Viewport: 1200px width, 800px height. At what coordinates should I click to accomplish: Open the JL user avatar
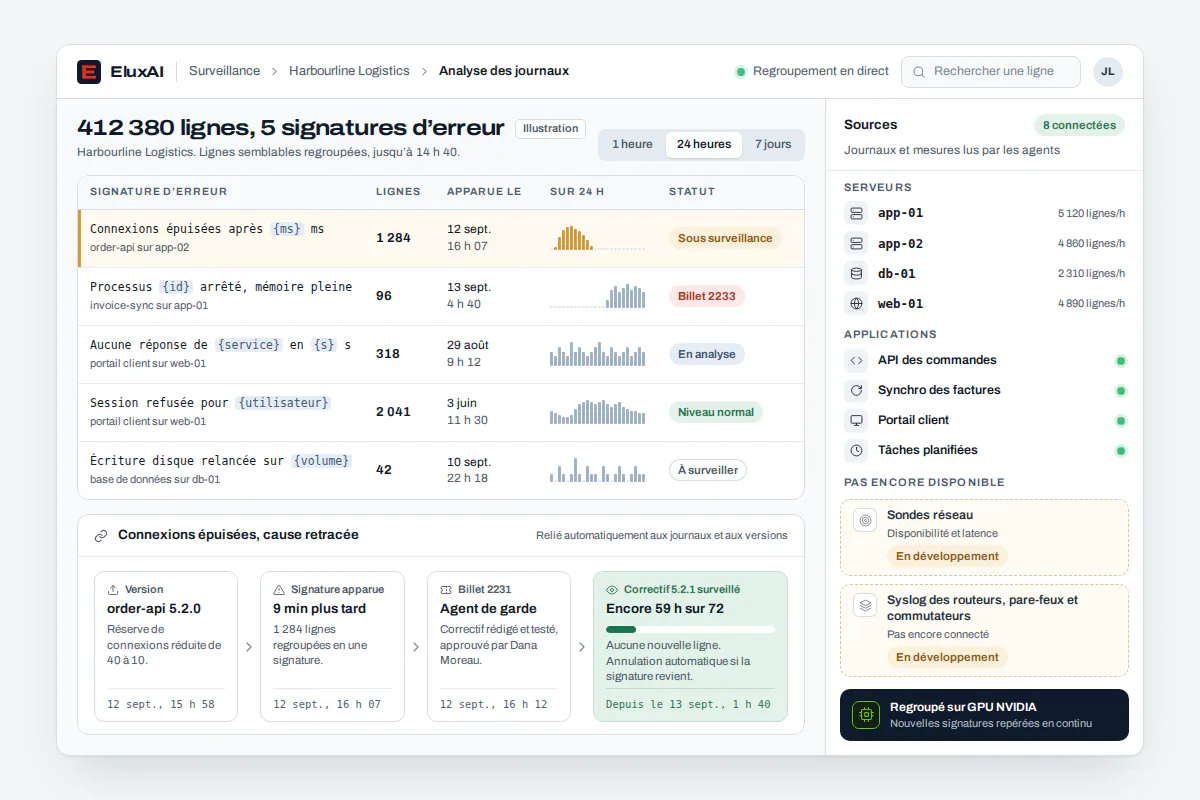click(1107, 71)
